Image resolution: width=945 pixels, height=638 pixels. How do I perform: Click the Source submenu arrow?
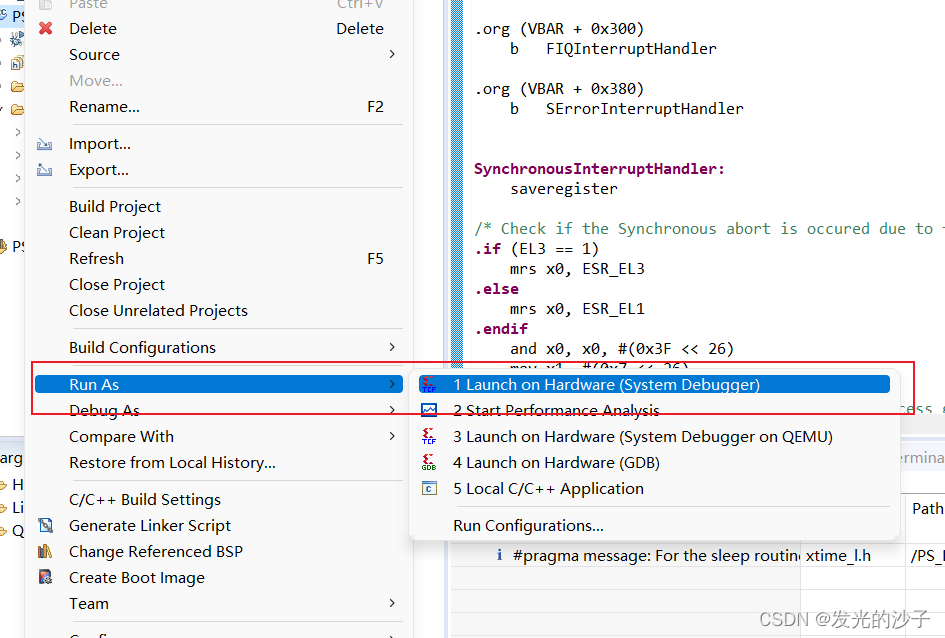tap(392, 54)
